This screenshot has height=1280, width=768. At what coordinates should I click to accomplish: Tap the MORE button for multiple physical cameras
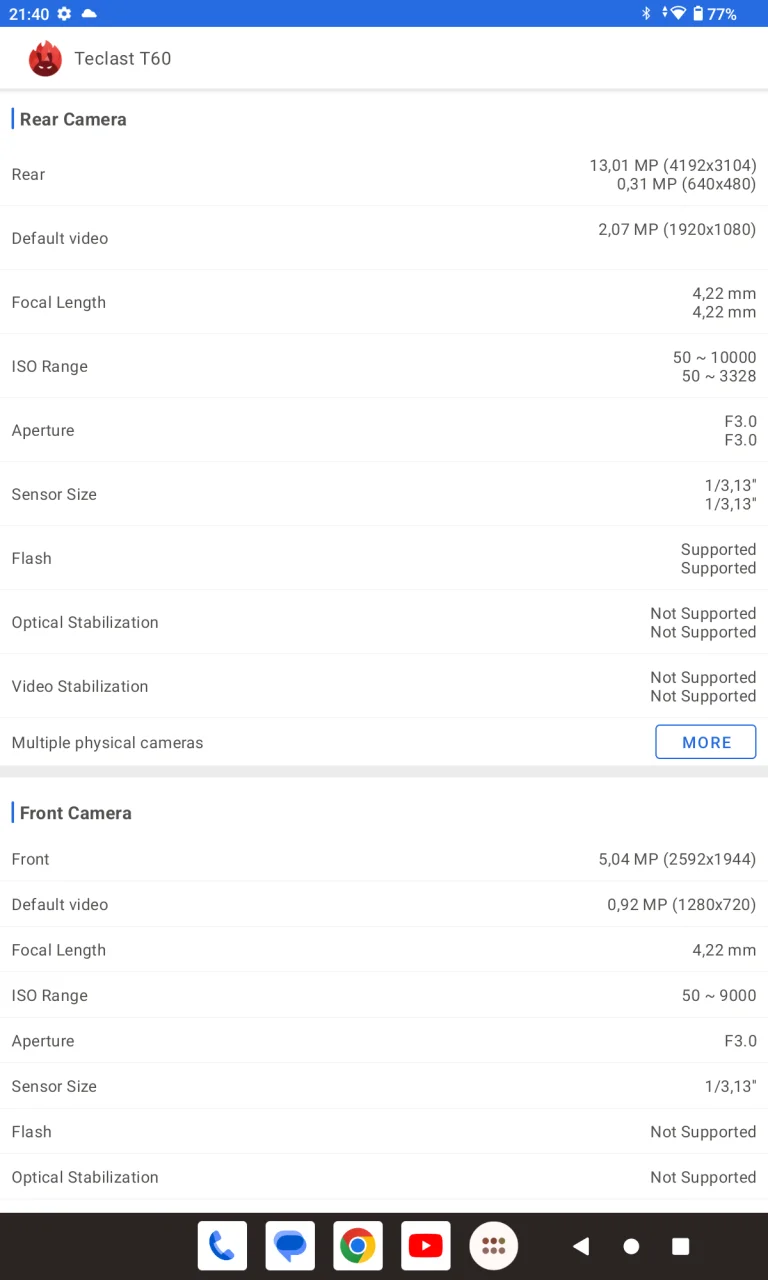click(x=706, y=742)
